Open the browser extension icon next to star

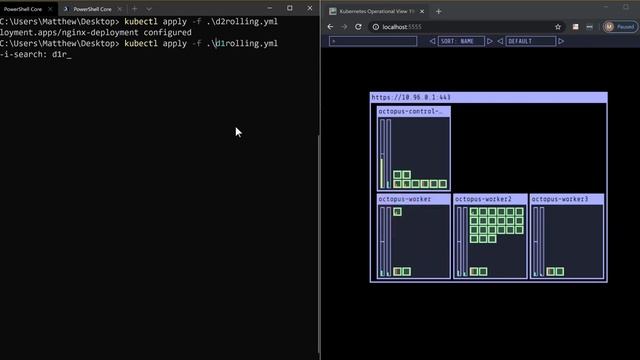(x=576, y=27)
